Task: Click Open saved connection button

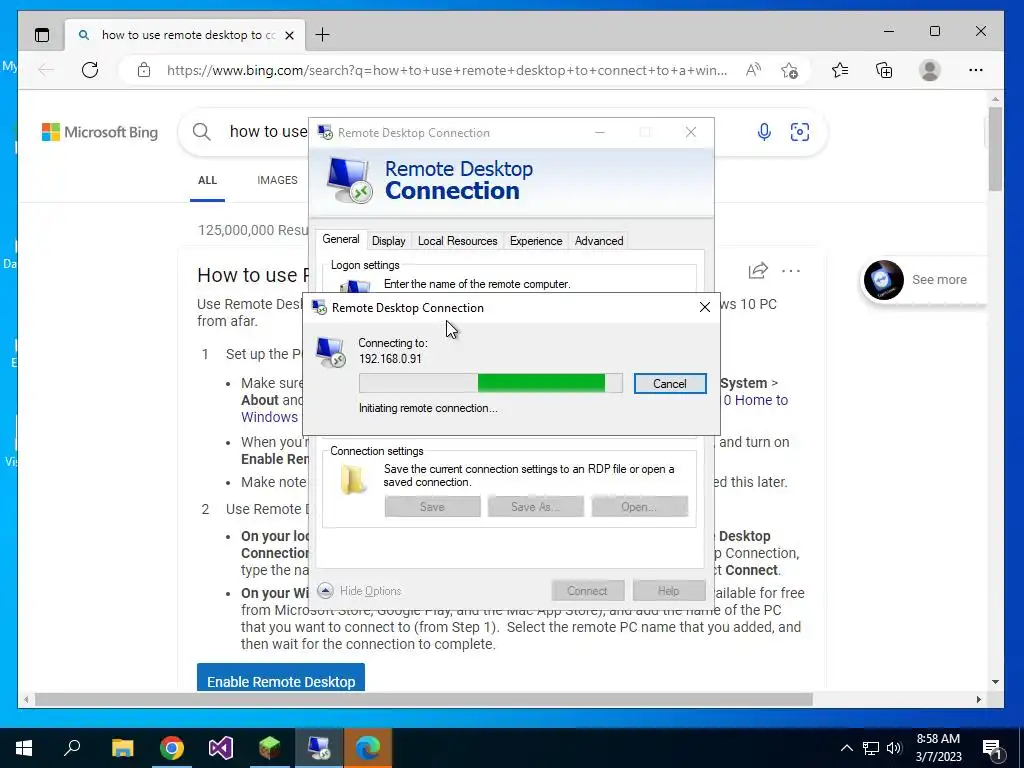Action: 639,507
